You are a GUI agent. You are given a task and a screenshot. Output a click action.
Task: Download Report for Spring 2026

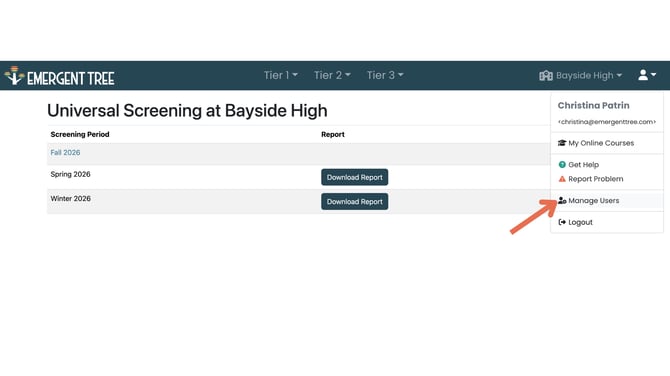pos(355,177)
